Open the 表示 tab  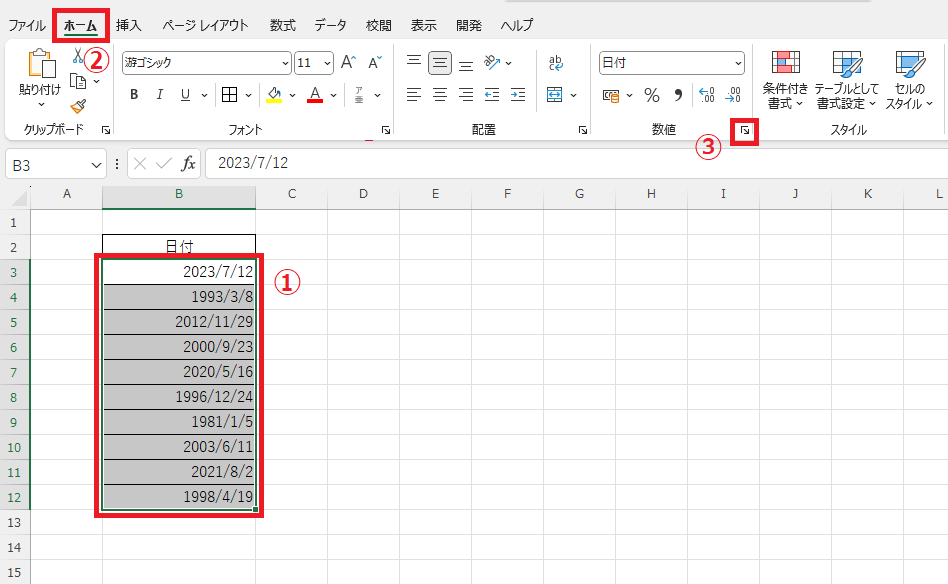(x=423, y=25)
